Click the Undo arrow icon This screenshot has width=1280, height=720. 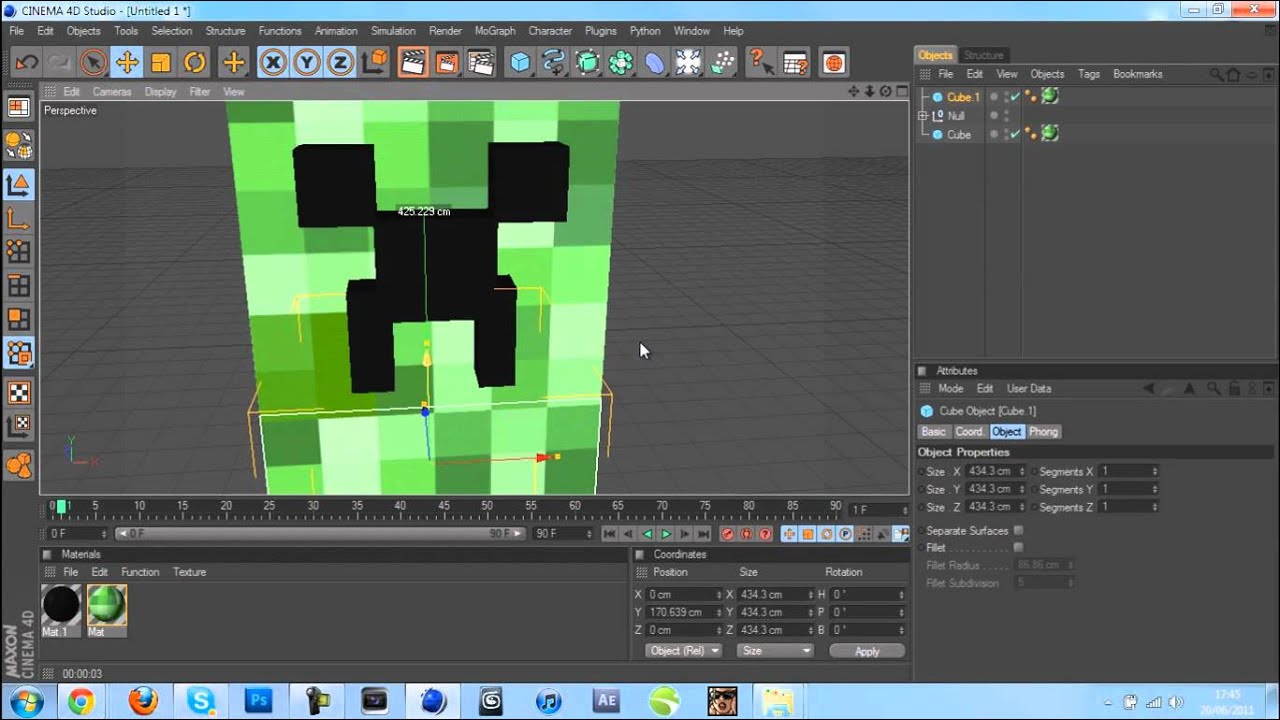(x=26, y=63)
